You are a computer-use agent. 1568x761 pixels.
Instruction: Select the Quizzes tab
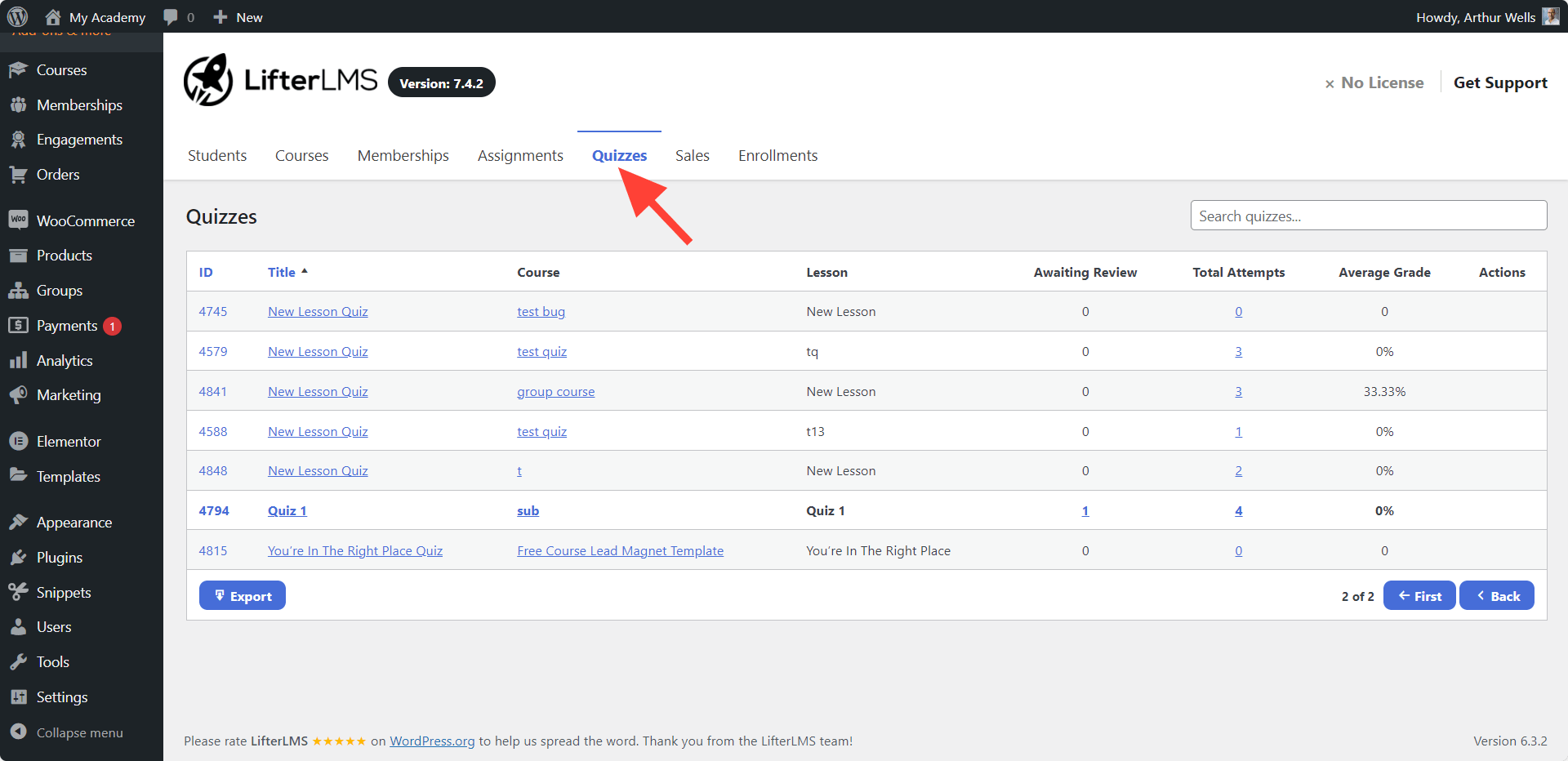tap(619, 155)
